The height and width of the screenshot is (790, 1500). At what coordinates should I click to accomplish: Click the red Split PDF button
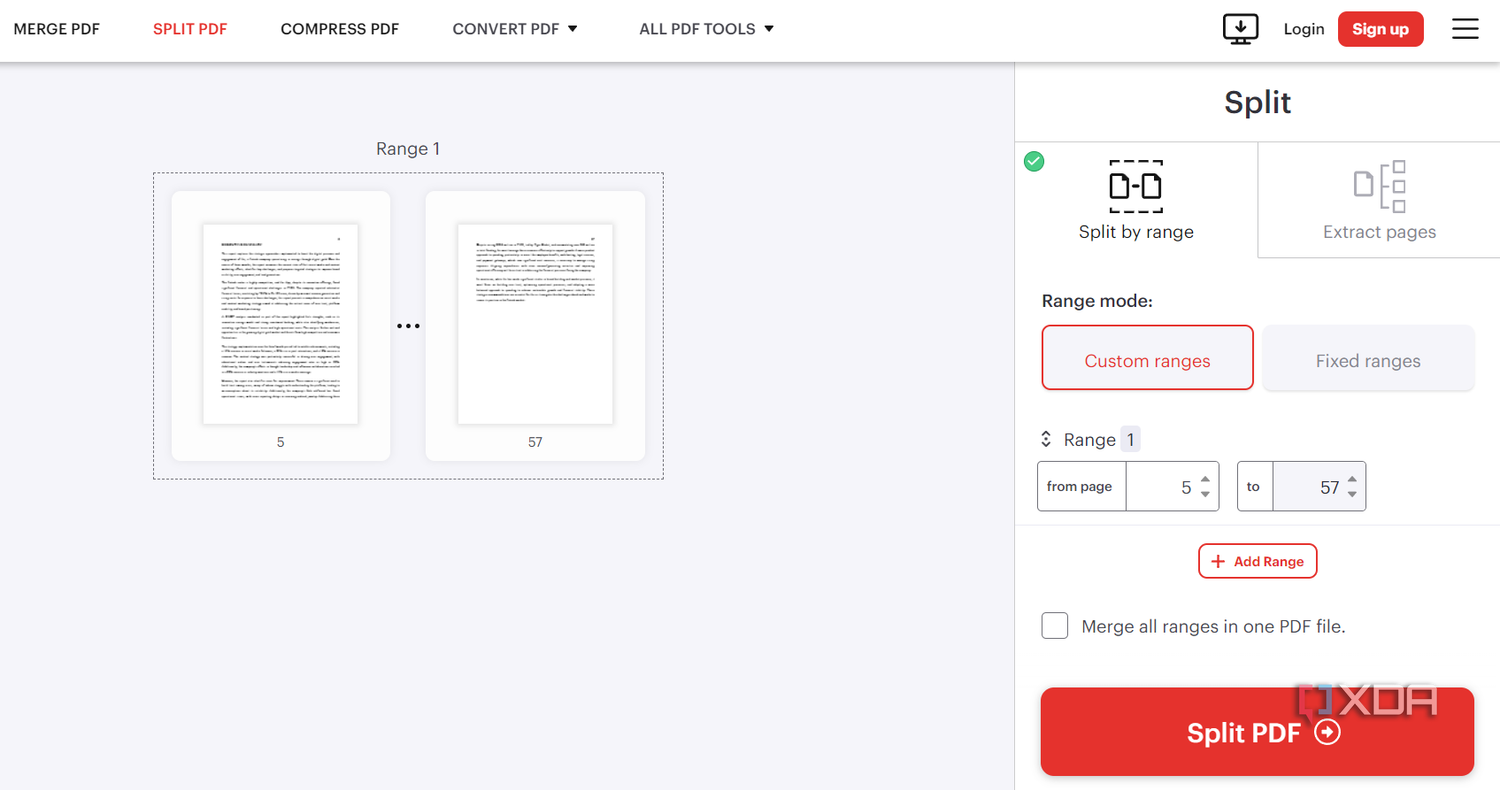[1257, 732]
